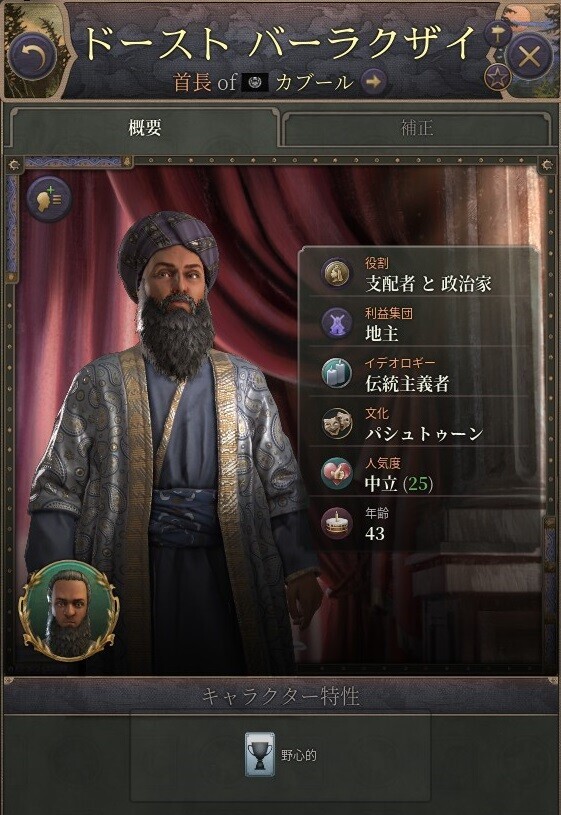Click the 人気度 popularity heart icon
This screenshot has width=561, height=815.
point(336,474)
